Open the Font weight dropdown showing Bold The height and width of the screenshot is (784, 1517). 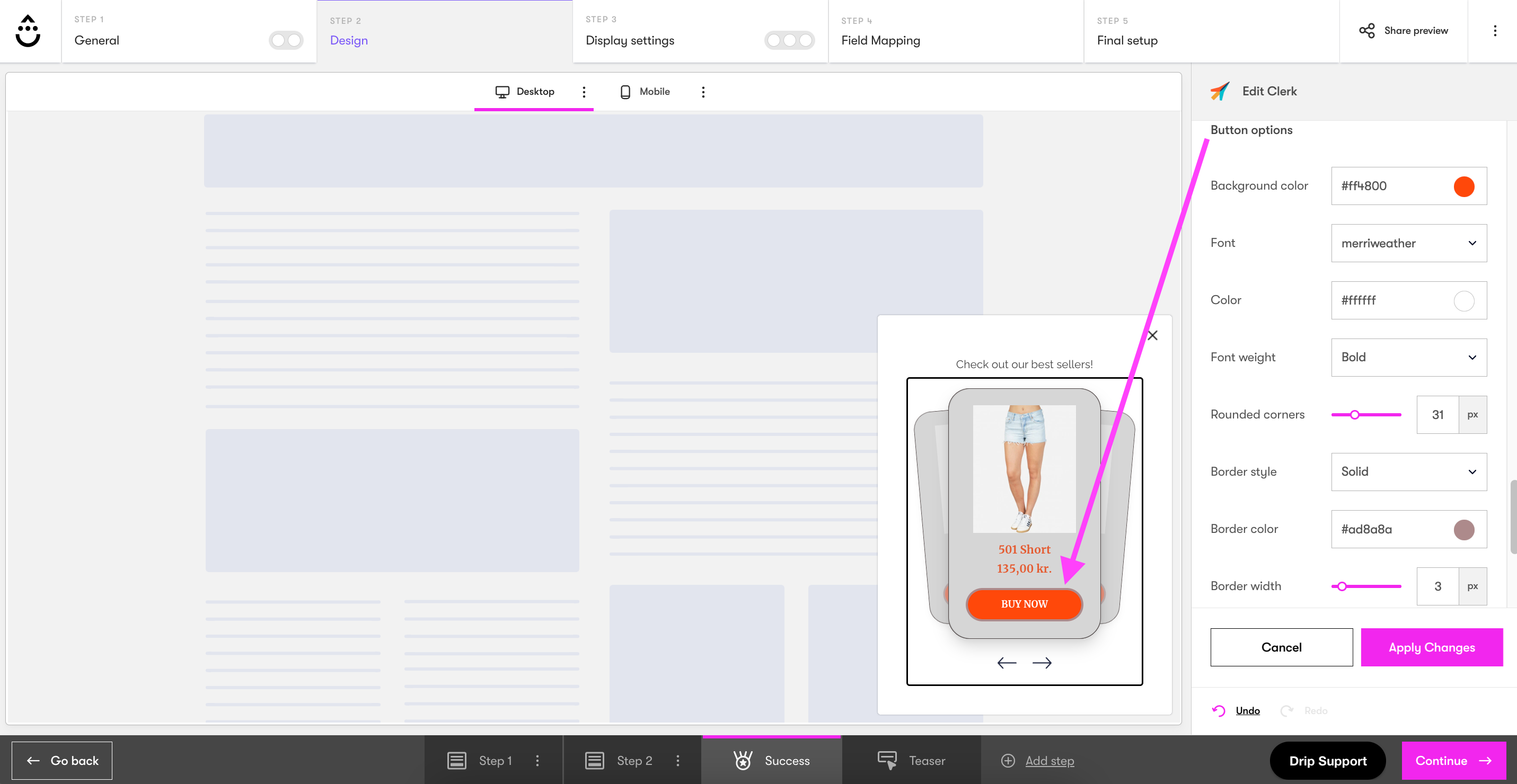tap(1409, 357)
